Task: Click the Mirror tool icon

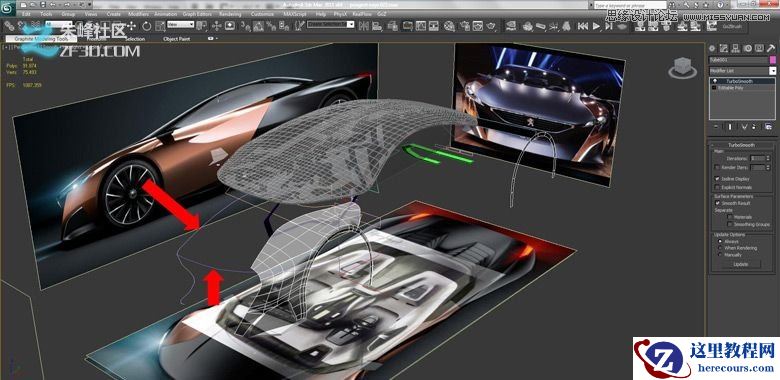Action: (365, 25)
